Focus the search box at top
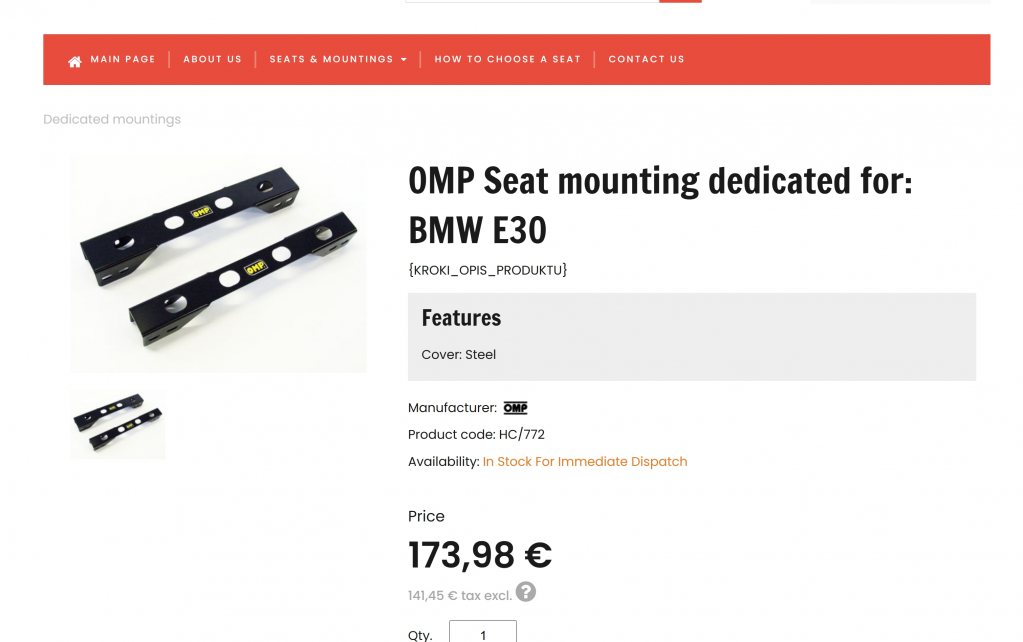The width and height of the screenshot is (1023, 642). (531, 1)
